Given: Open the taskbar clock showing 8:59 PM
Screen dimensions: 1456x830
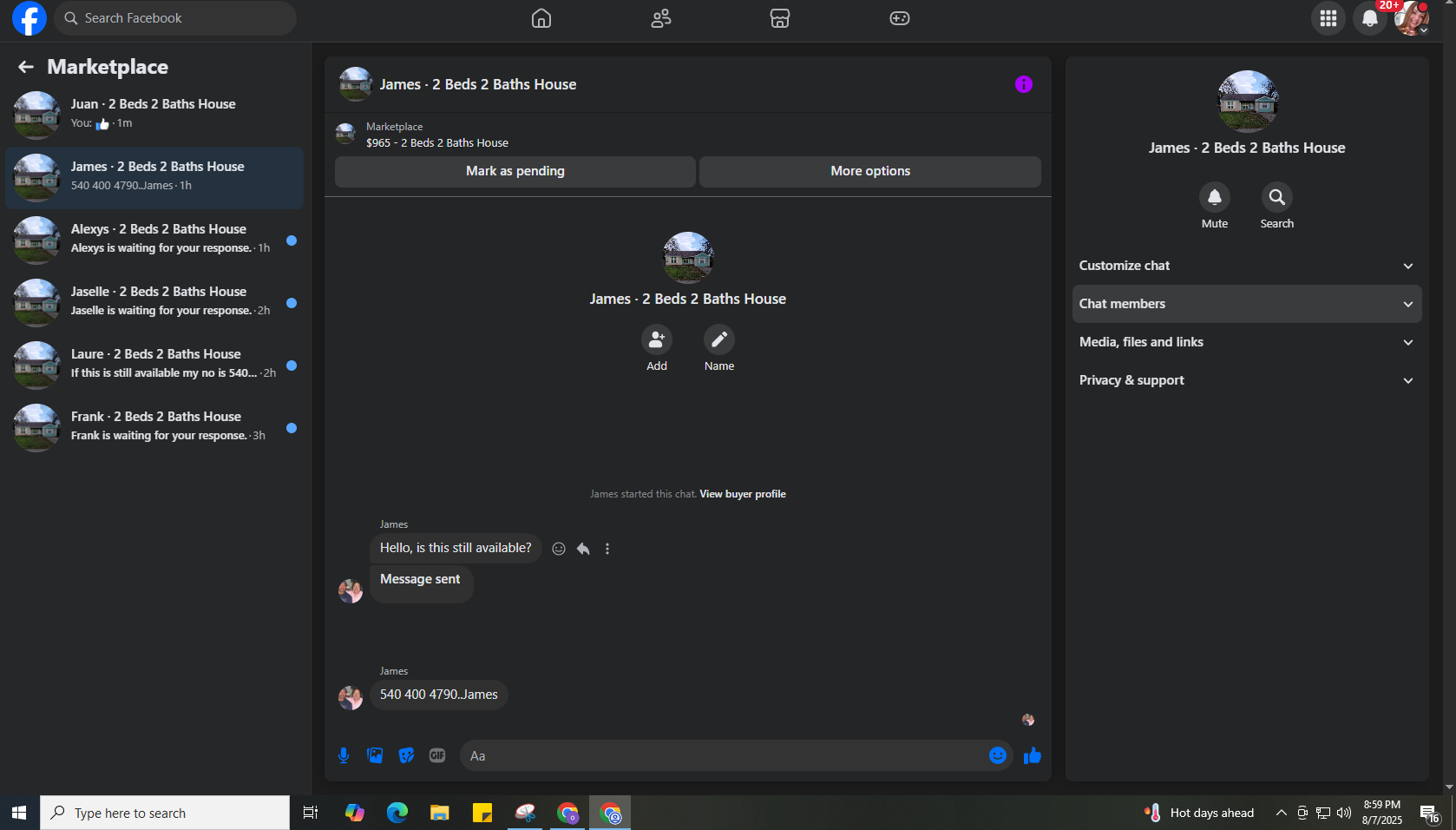Looking at the screenshot, I should (1382, 813).
